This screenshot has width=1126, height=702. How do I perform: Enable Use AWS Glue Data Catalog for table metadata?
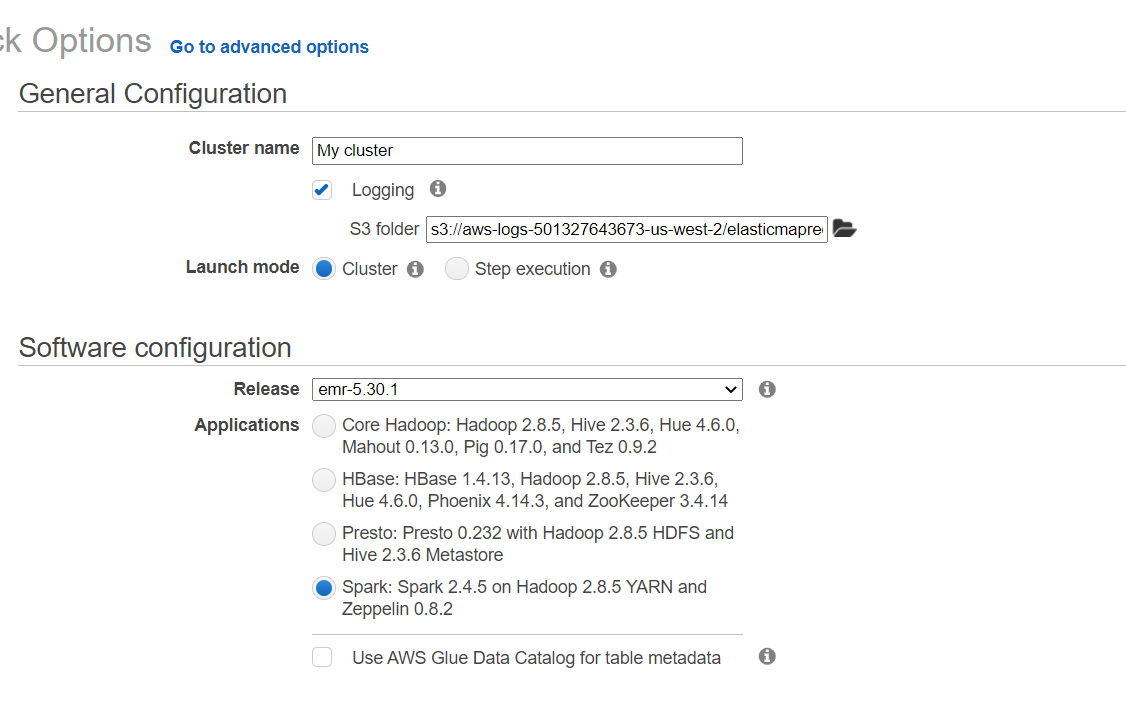323,657
